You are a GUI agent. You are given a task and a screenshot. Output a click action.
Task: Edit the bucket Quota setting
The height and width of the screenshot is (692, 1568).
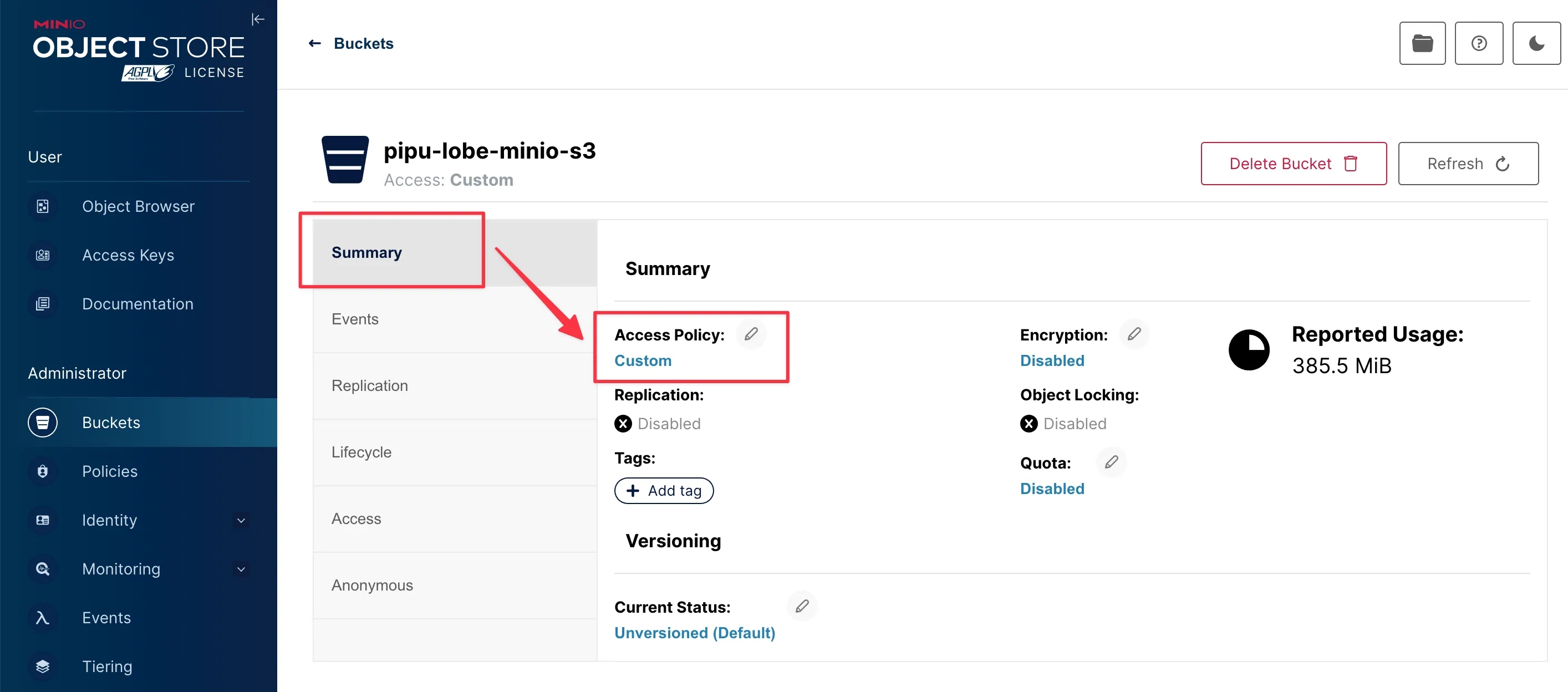coord(1111,462)
